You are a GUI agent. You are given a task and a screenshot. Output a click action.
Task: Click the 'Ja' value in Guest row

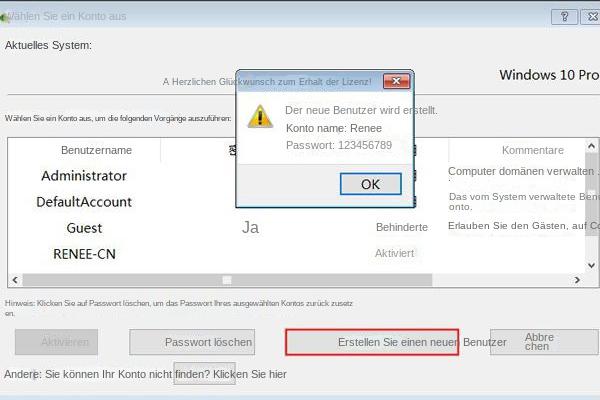[250, 227]
